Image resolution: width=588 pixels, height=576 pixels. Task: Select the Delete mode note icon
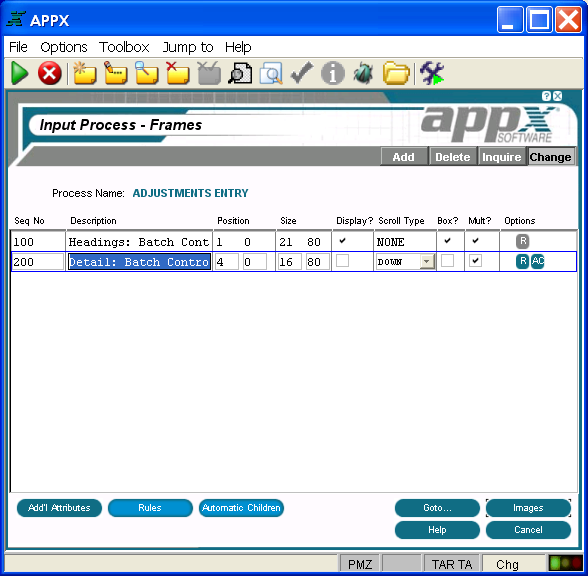click(x=177, y=73)
